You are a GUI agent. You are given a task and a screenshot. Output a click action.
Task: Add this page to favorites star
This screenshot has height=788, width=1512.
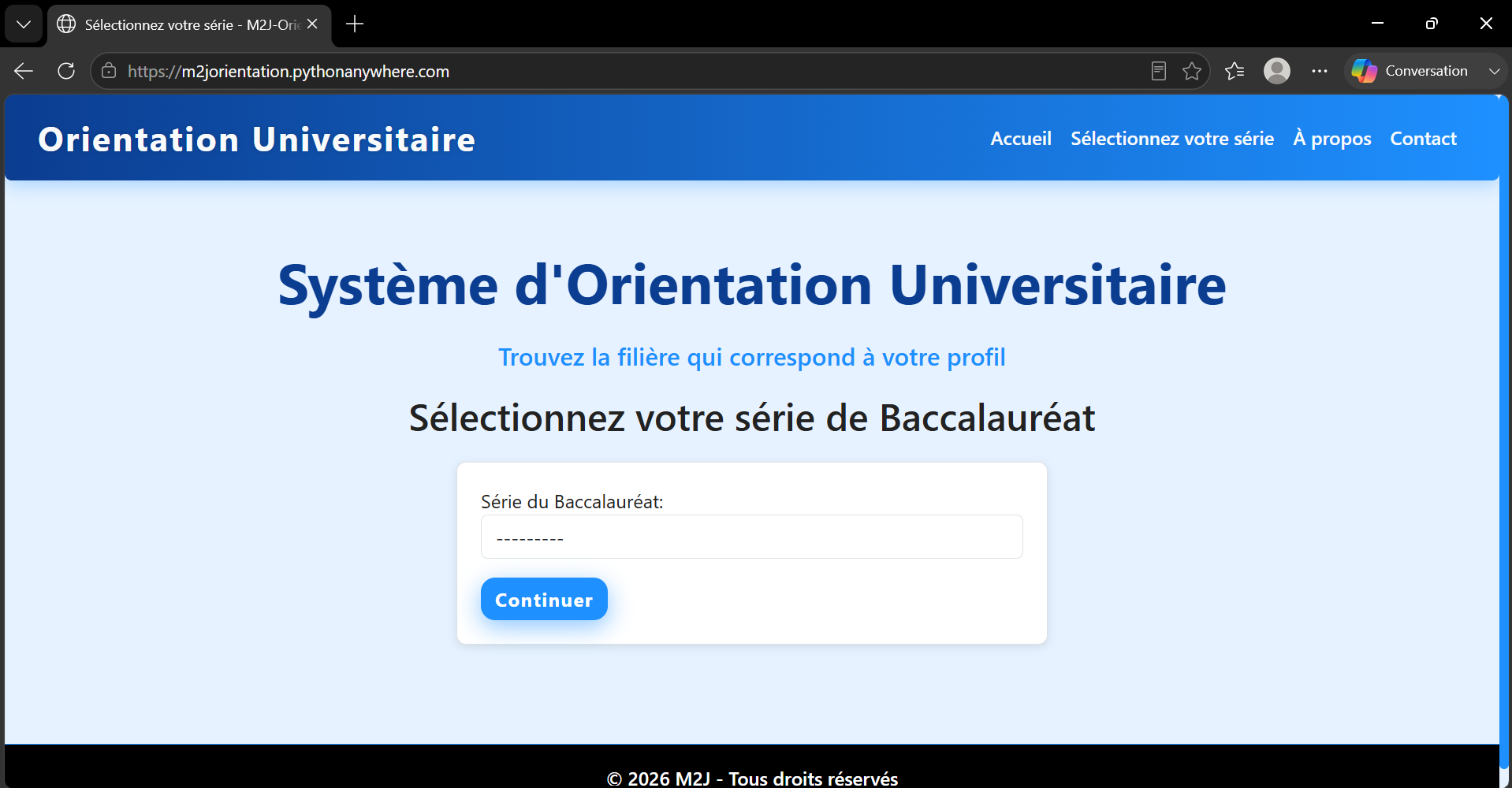(x=1192, y=71)
